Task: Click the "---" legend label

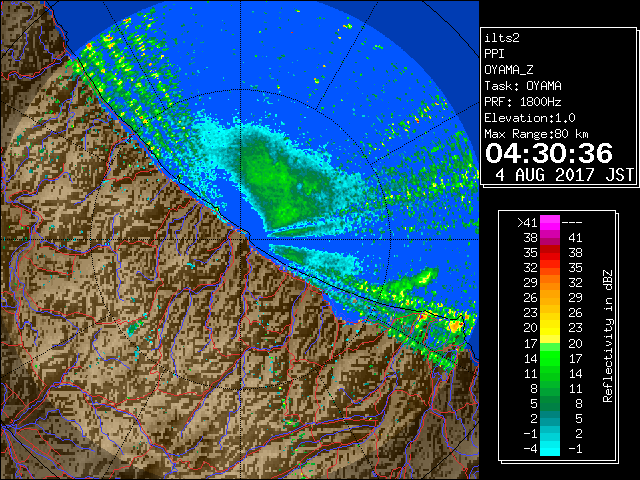Action: tap(572, 223)
